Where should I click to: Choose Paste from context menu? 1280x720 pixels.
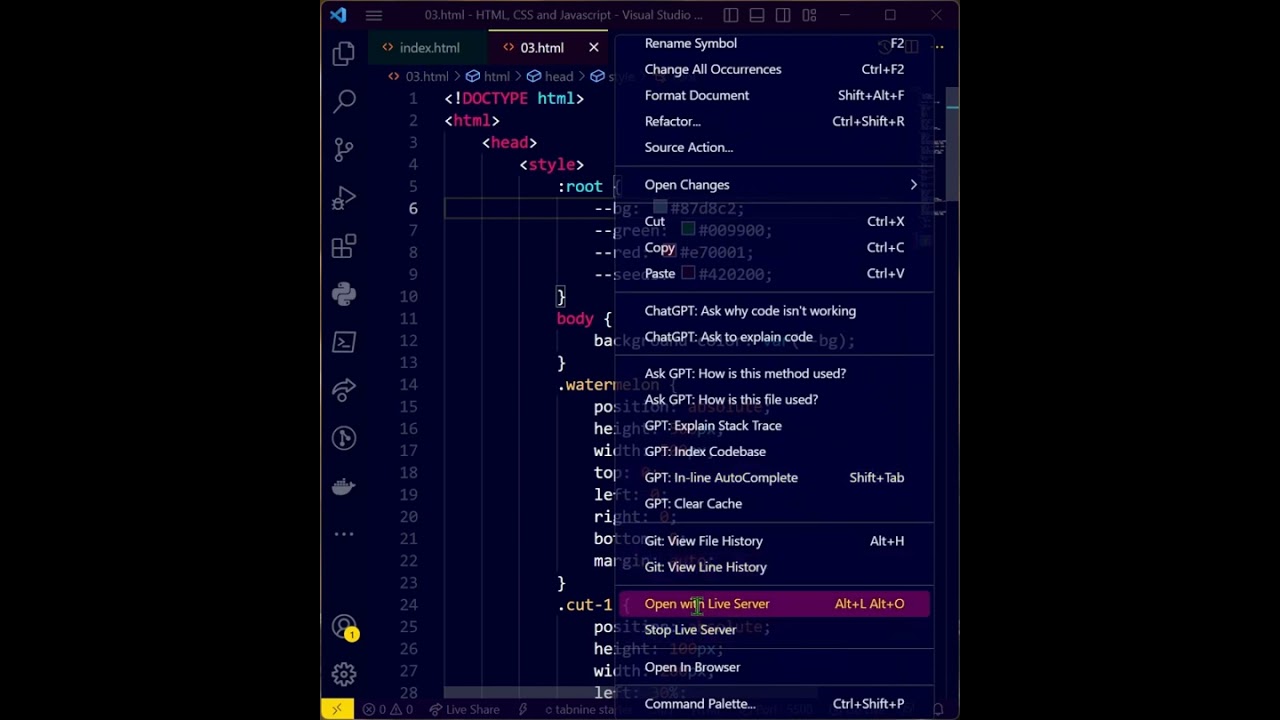click(775, 273)
